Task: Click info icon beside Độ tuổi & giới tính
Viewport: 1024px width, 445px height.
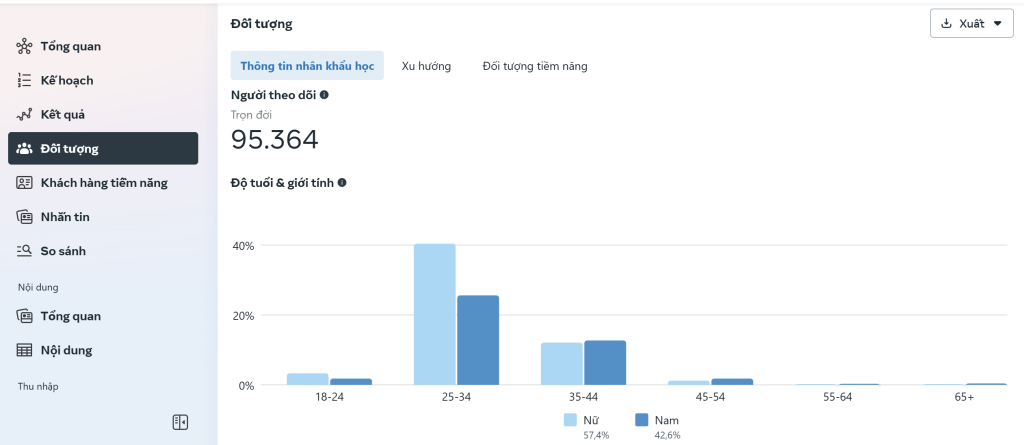Action: [342, 183]
